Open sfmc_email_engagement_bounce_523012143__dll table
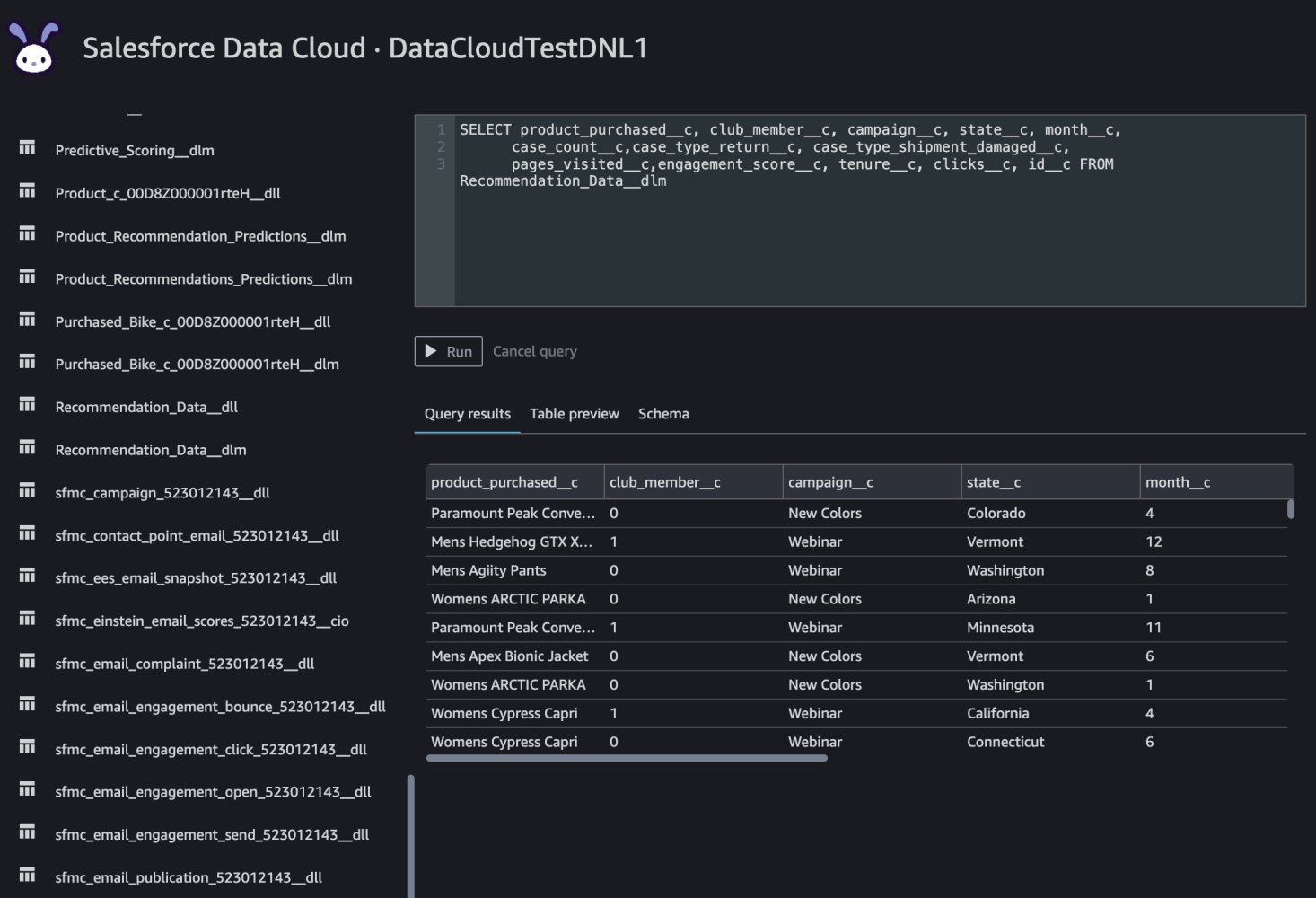This screenshot has height=898, width=1316. click(220, 707)
